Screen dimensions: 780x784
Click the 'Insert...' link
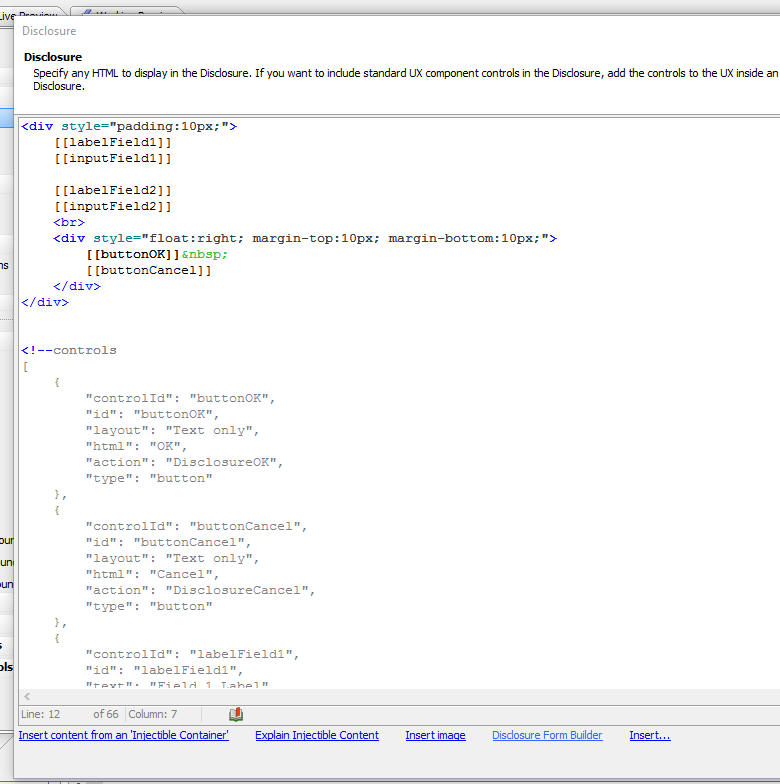pos(650,735)
